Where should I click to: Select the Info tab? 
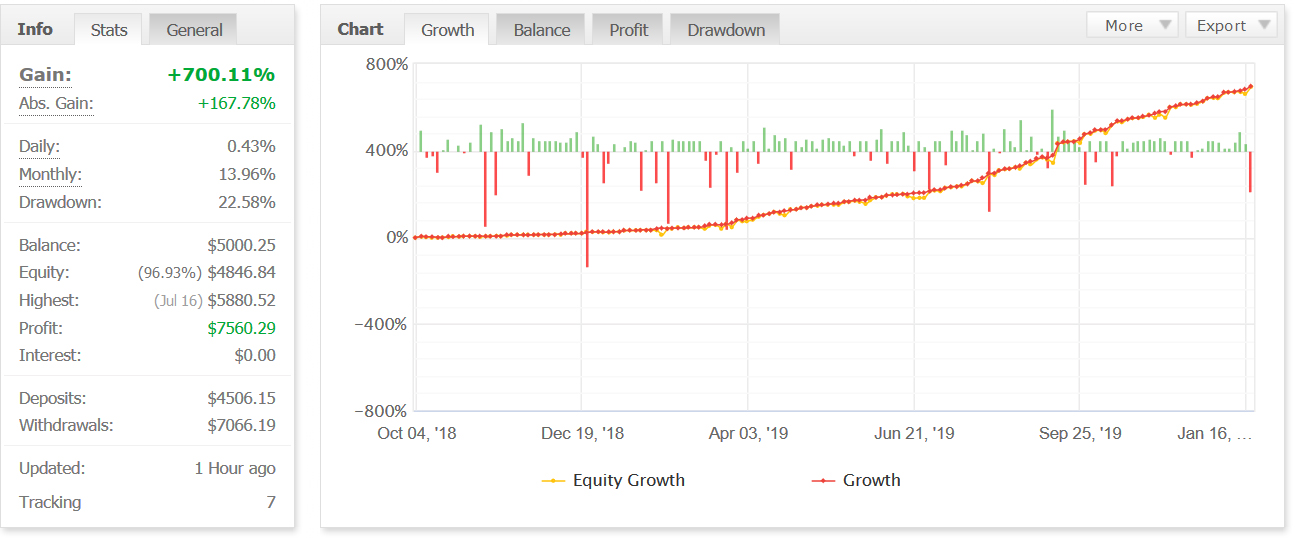[35, 29]
